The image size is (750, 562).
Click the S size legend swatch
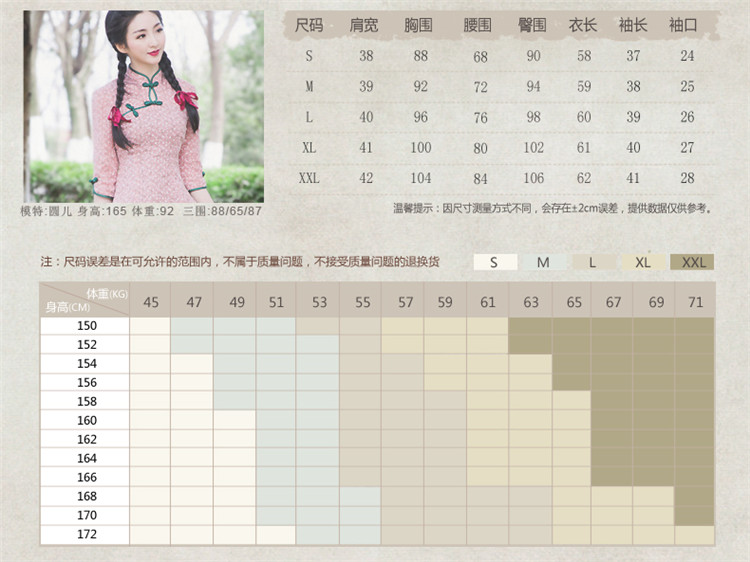(495, 262)
